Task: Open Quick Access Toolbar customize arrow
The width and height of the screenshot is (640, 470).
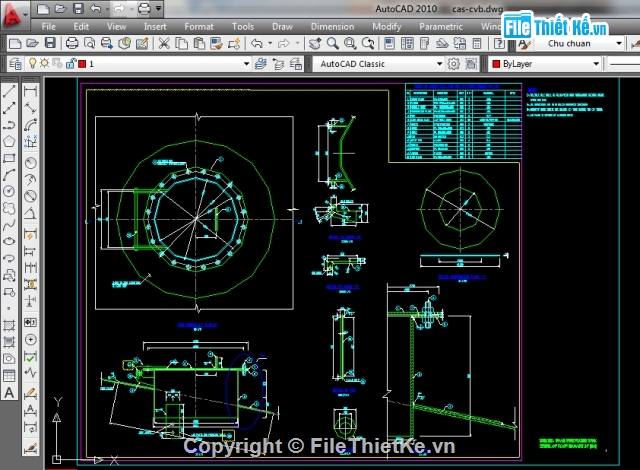Action: click(x=158, y=8)
